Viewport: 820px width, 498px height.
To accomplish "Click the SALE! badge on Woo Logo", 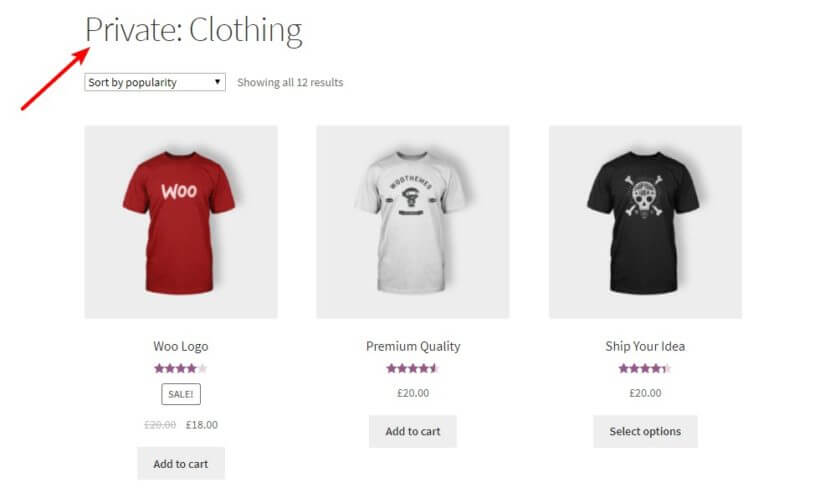I will [181, 394].
